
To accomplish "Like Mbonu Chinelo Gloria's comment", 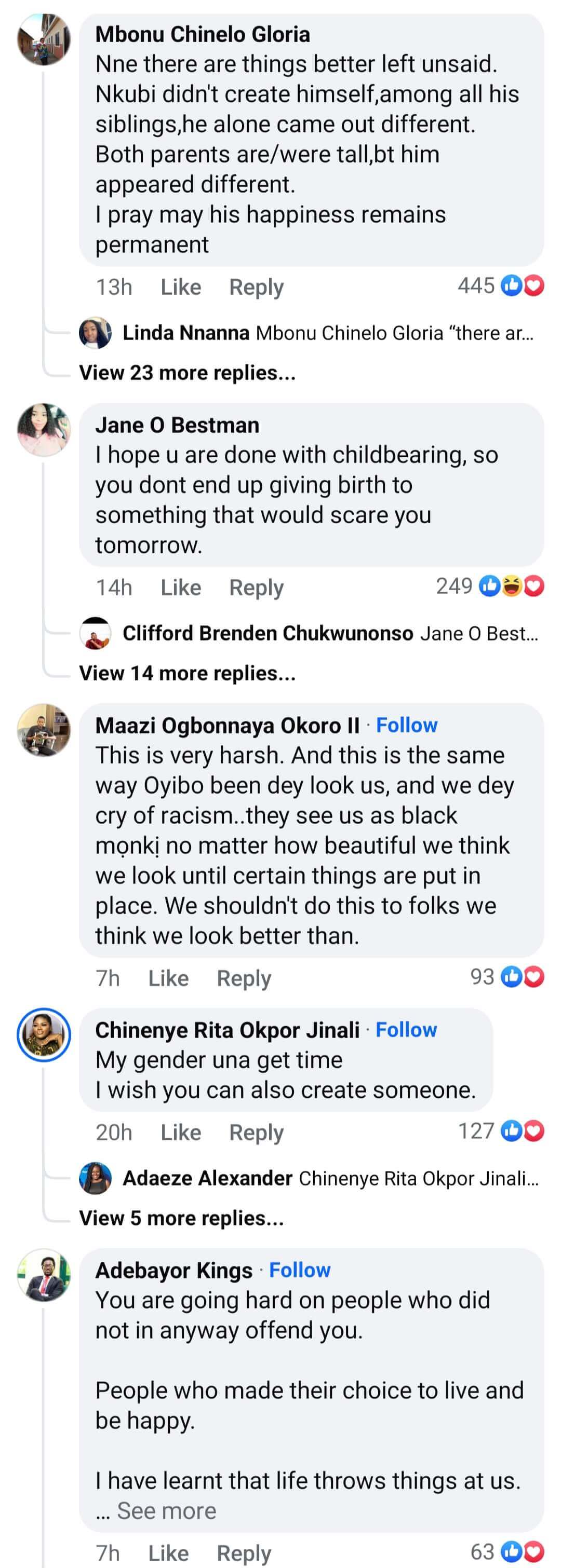I will [x=180, y=287].
